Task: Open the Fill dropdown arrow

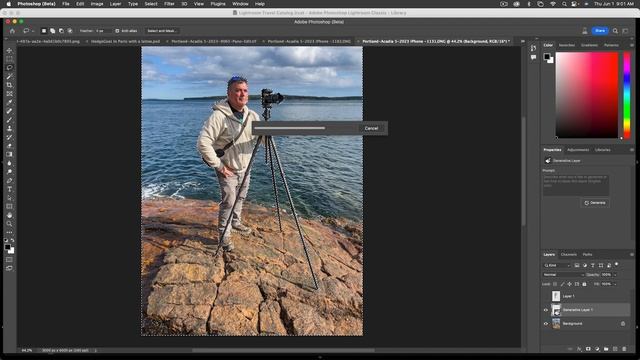Action: click(x=615, y=284)
